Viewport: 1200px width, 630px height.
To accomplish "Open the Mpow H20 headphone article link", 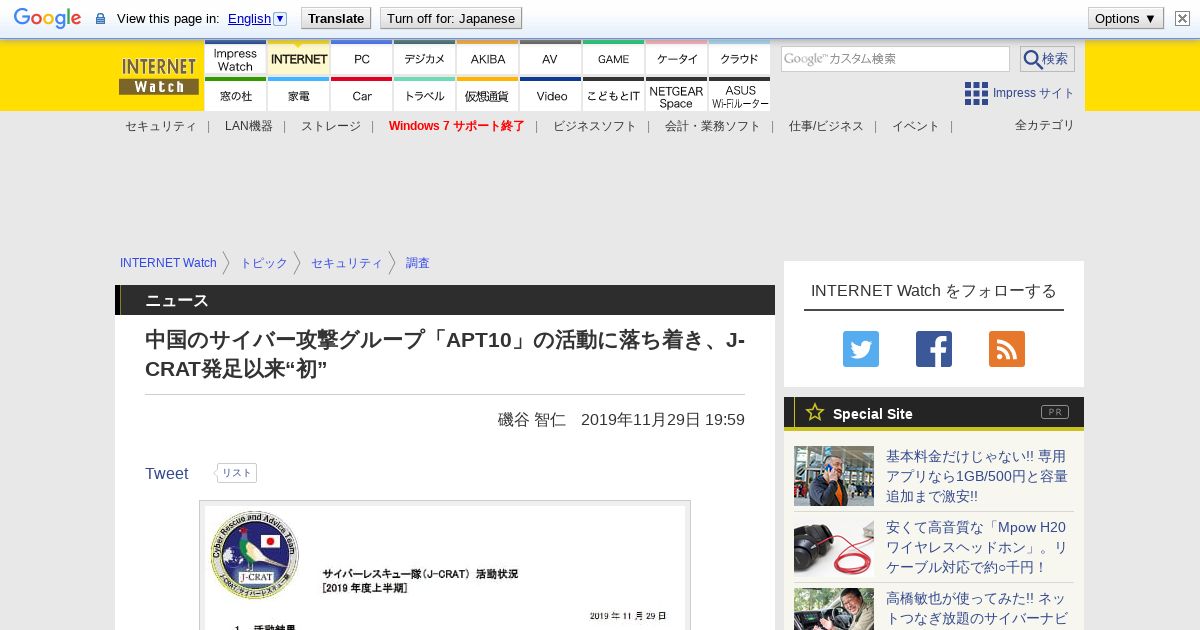I will 976,547.
